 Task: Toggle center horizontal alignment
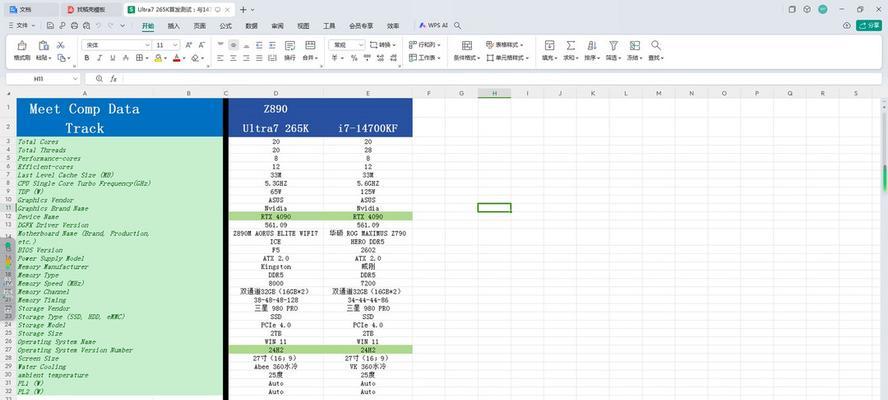click(x=233, y=58)
